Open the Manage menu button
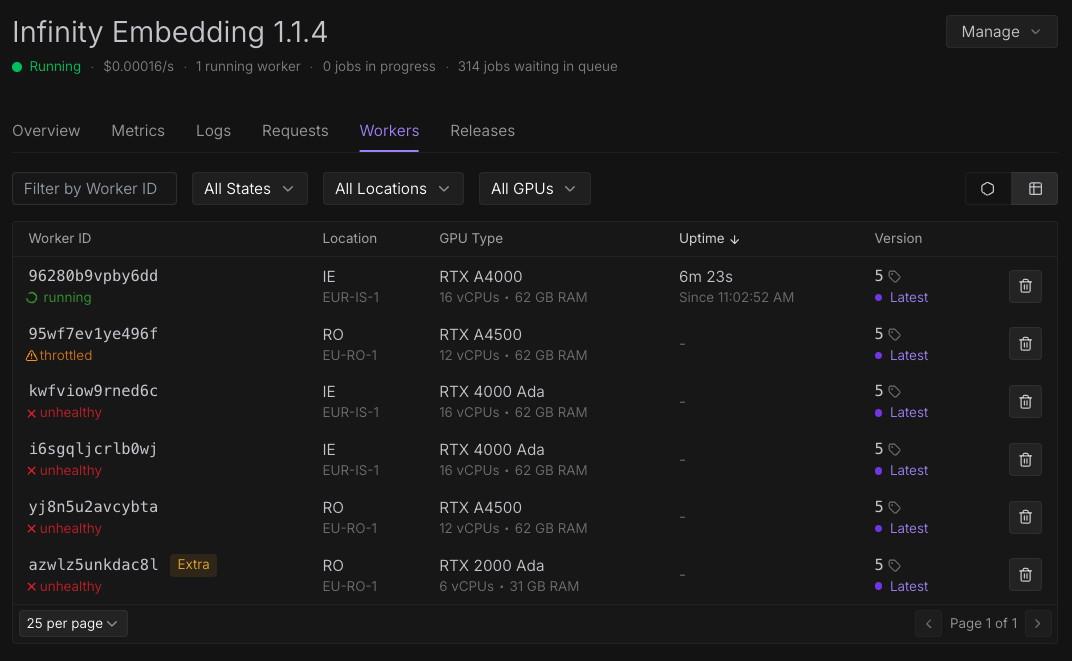 (1001, 32)
